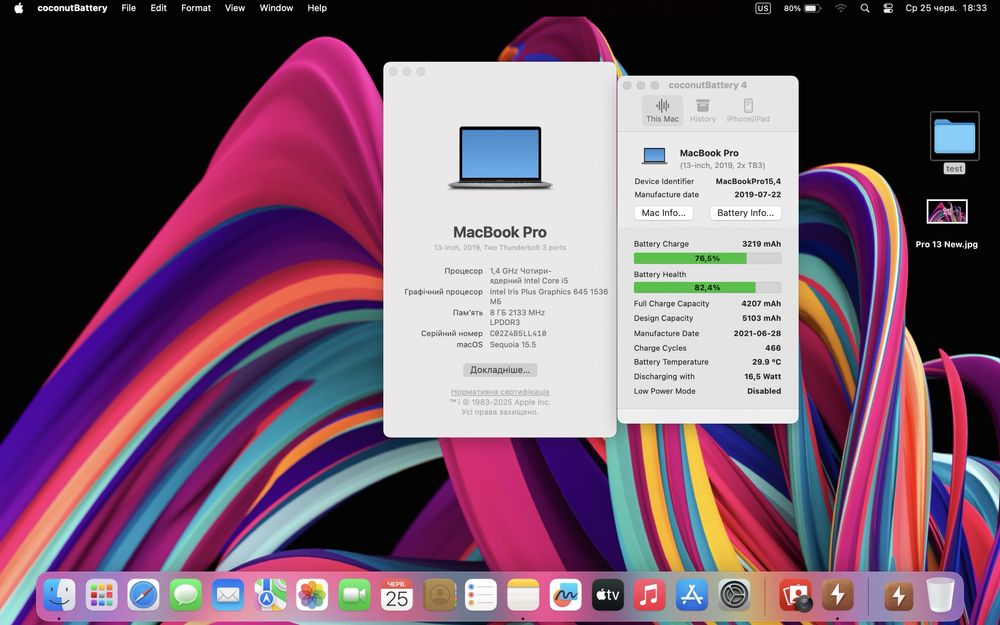Open Maps app in the Dock
This screenshot has width=1000, height=625.
pyautogui.click(x=270, y=596)
